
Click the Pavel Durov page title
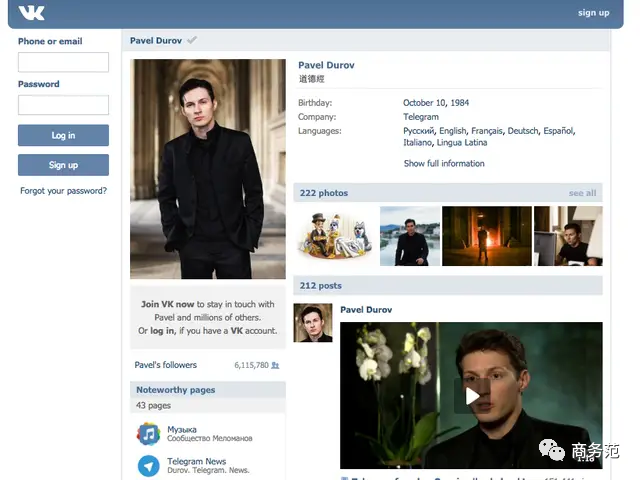(x=156, y=40)
